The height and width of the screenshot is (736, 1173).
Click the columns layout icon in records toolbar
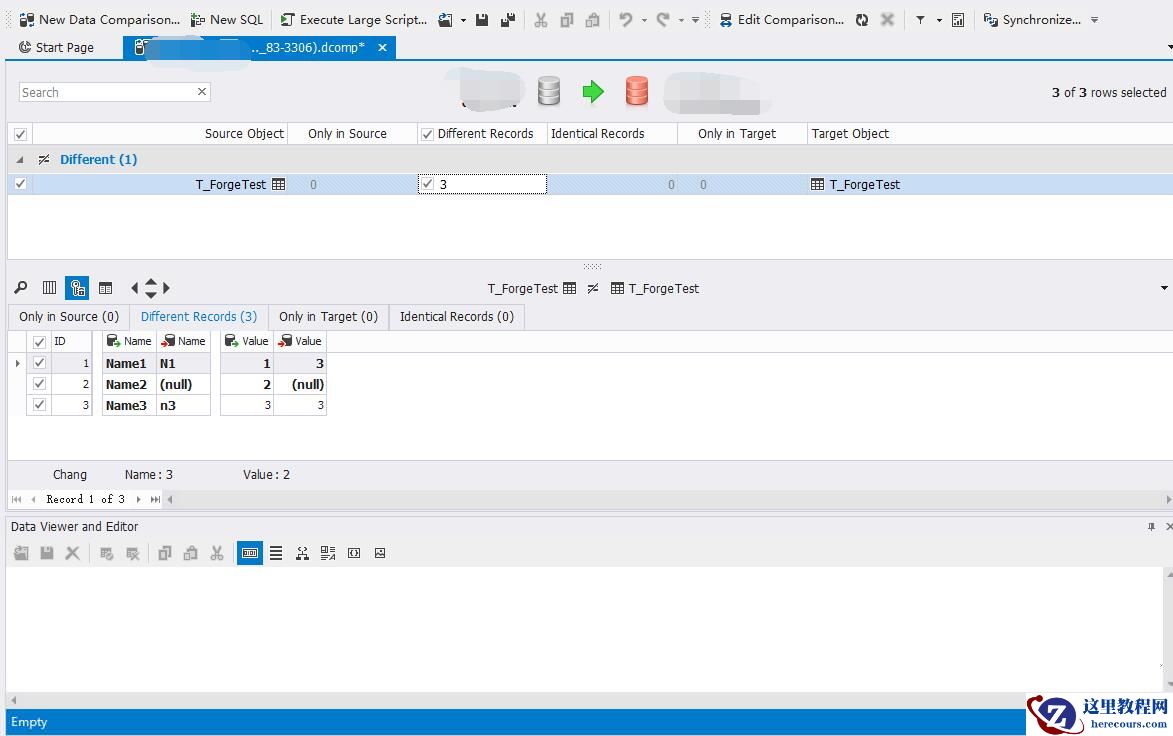pos(49,288)
